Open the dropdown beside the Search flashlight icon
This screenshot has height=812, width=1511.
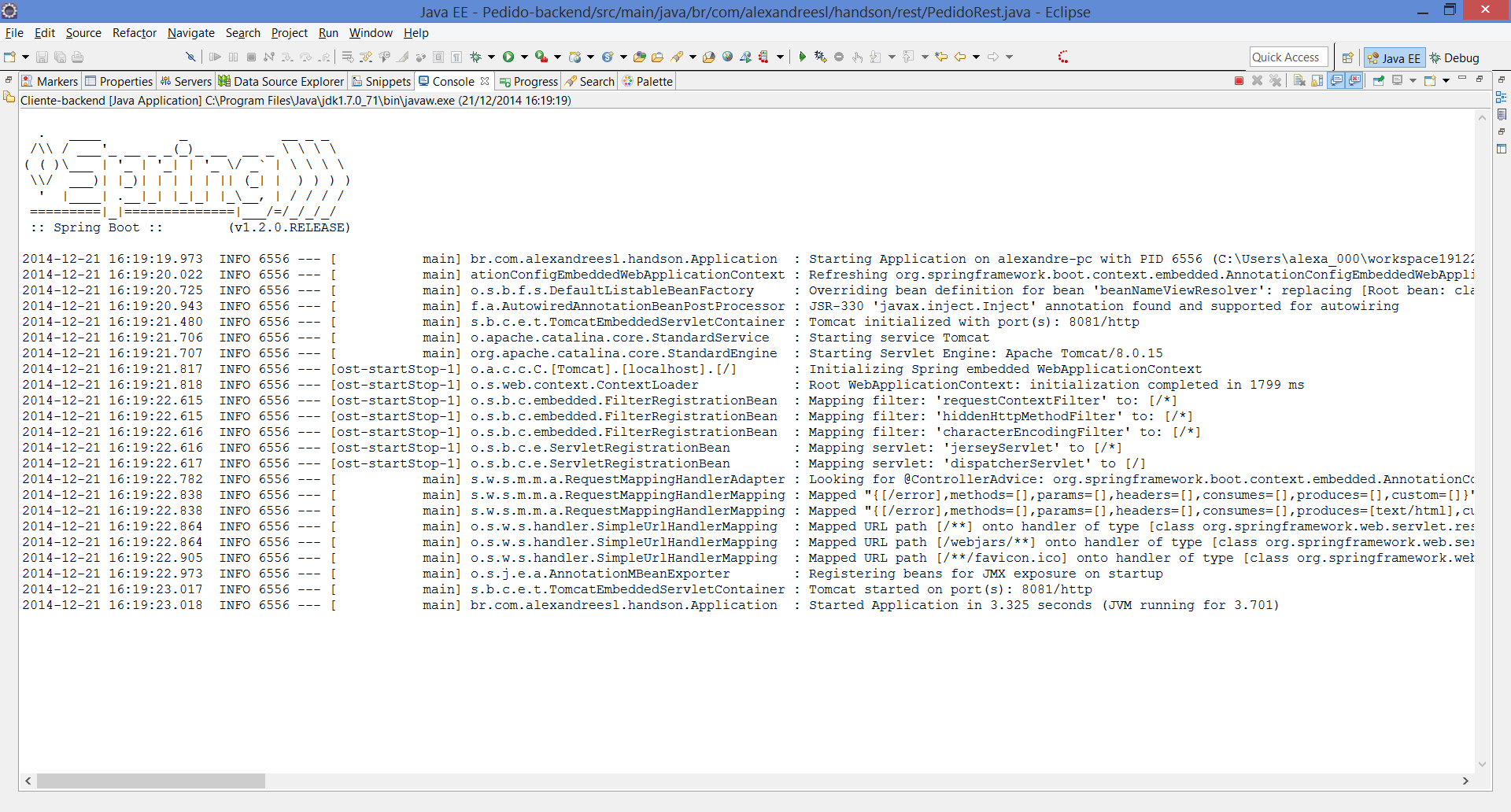(693, 57)
